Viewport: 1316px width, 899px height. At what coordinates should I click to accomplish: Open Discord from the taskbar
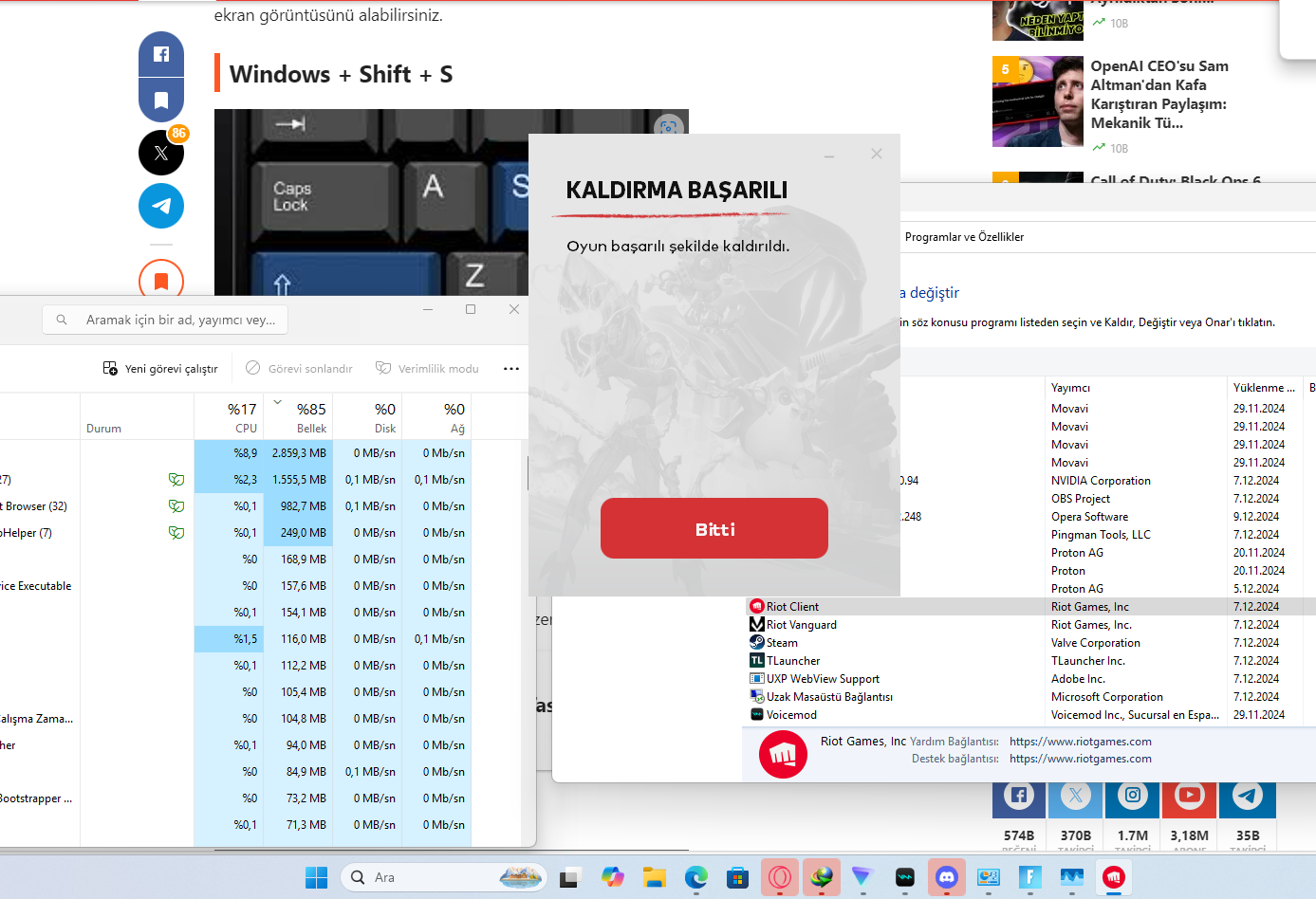click(x=947, y=878)
